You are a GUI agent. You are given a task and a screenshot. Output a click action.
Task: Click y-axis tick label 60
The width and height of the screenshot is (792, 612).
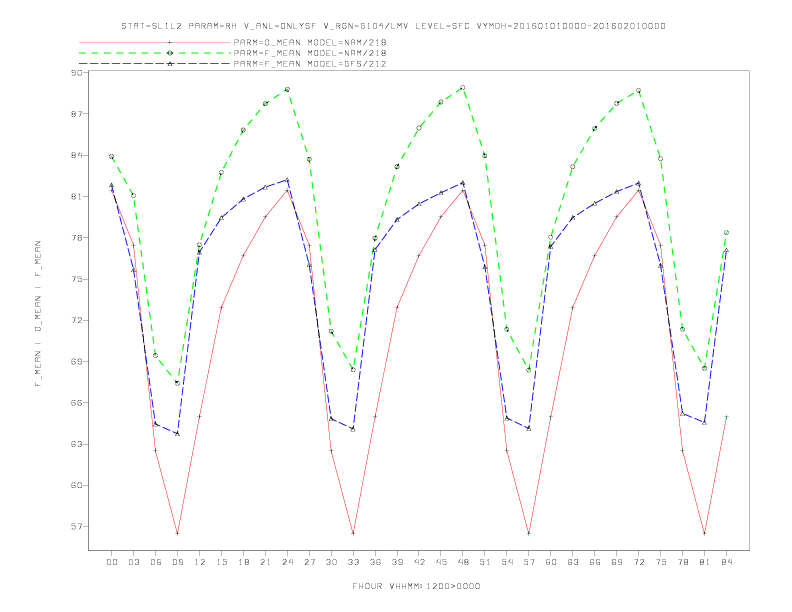76,485
